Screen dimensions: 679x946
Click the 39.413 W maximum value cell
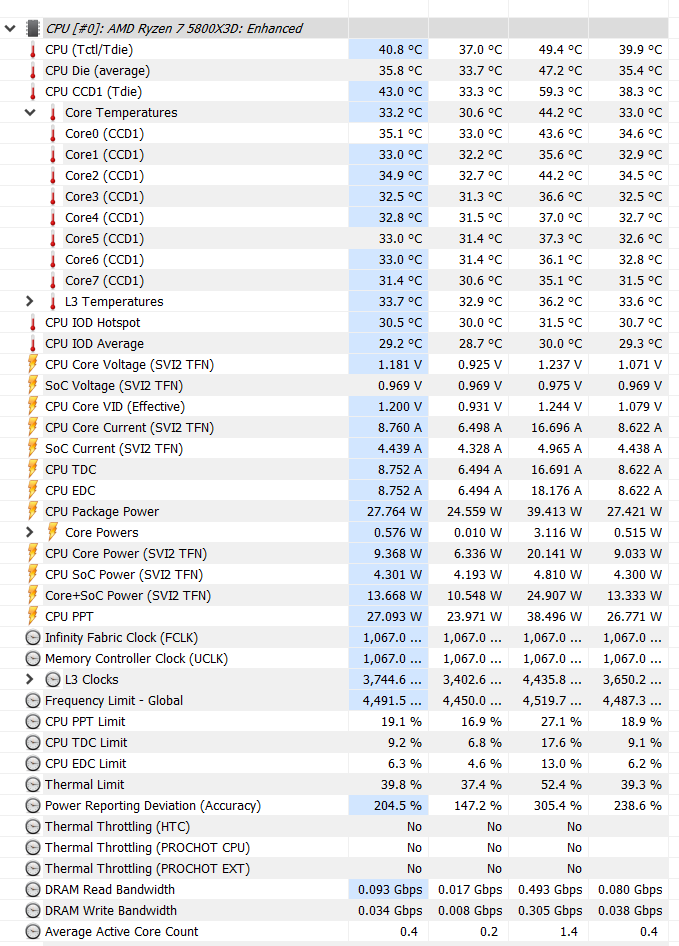(x=549, y=512)
